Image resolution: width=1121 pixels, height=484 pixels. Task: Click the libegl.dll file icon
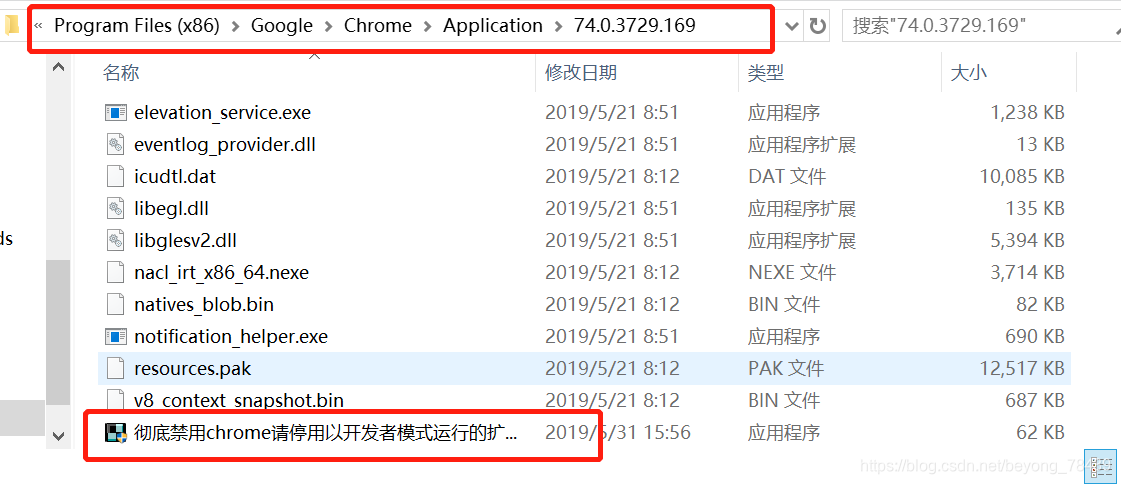(115, 208)
